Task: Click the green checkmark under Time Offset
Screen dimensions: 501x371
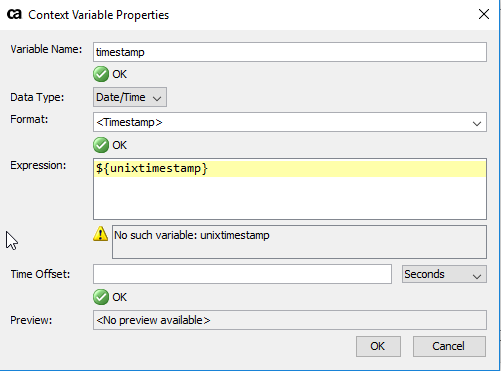Action: [x=101, y=297]
